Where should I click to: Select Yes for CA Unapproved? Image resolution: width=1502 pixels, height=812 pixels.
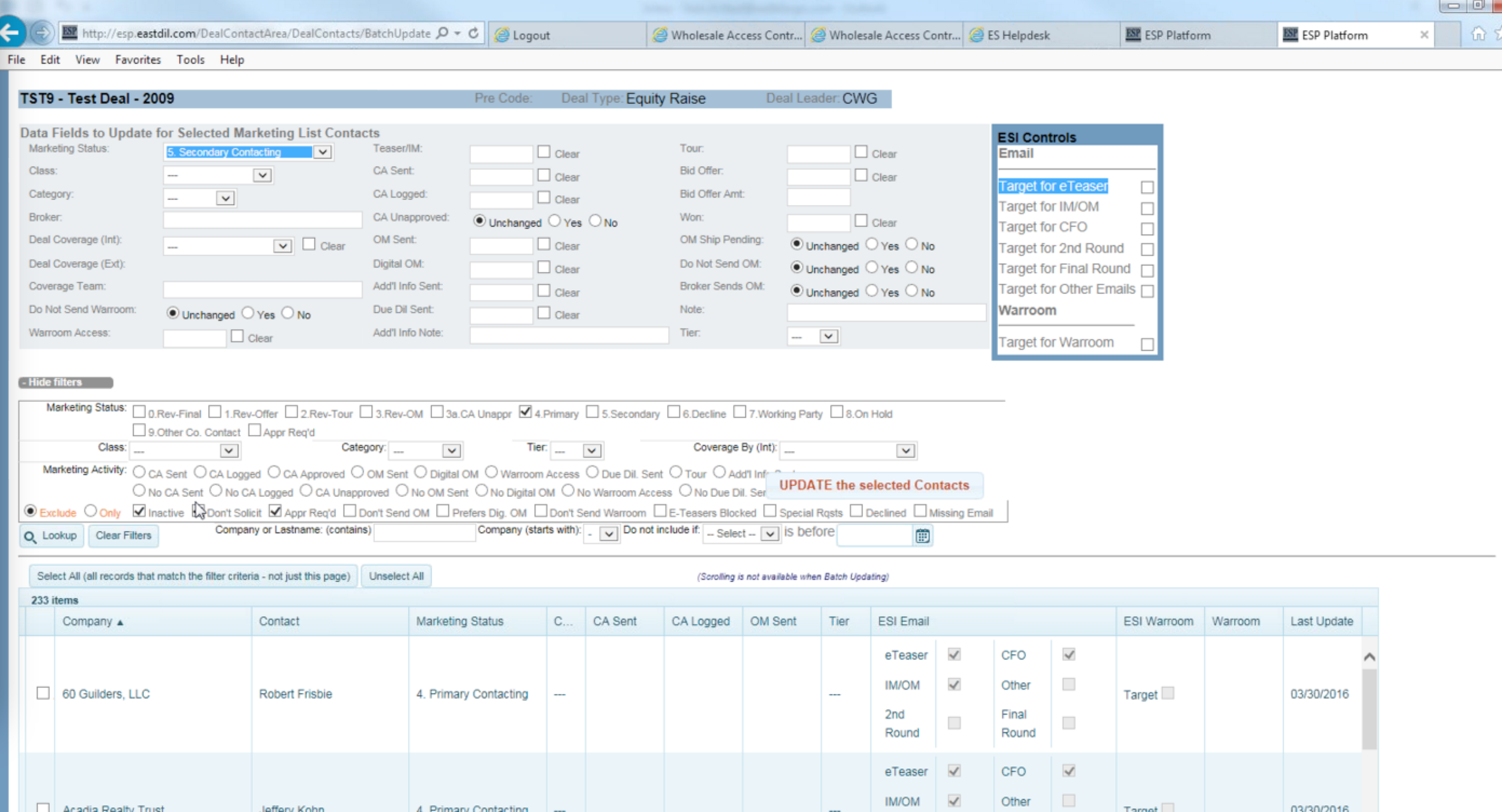coord(555,221)
